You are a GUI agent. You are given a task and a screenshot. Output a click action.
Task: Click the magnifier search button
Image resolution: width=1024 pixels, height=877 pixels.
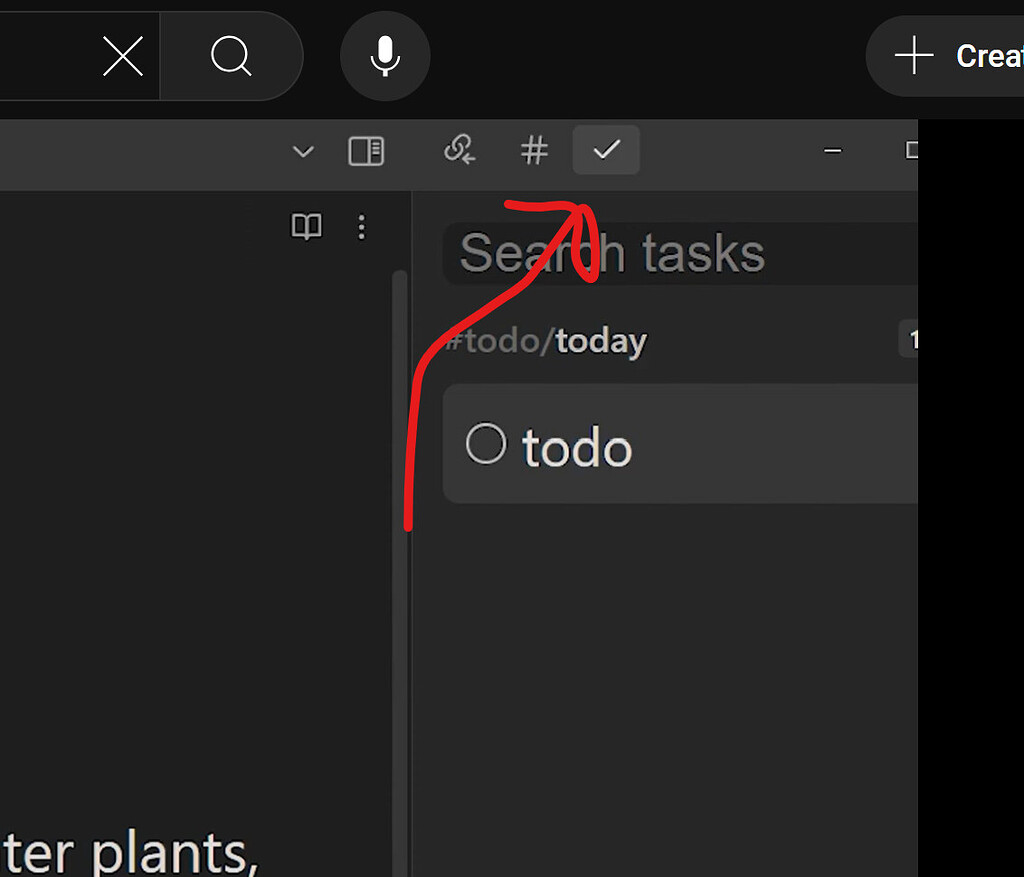[231, 57]
